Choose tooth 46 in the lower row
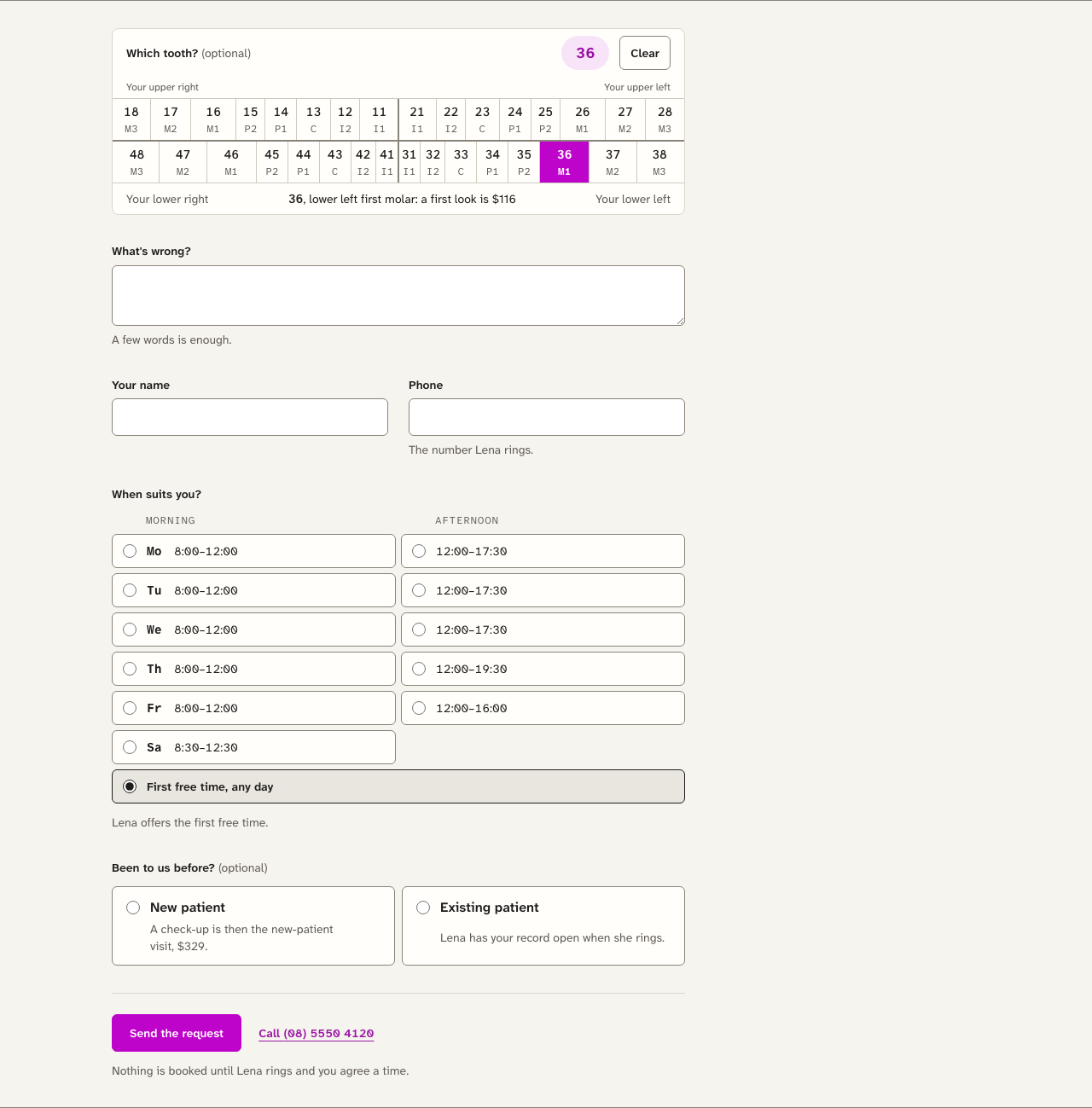Viewport: 1092px width, 1108px height. (x=231, y=162)
